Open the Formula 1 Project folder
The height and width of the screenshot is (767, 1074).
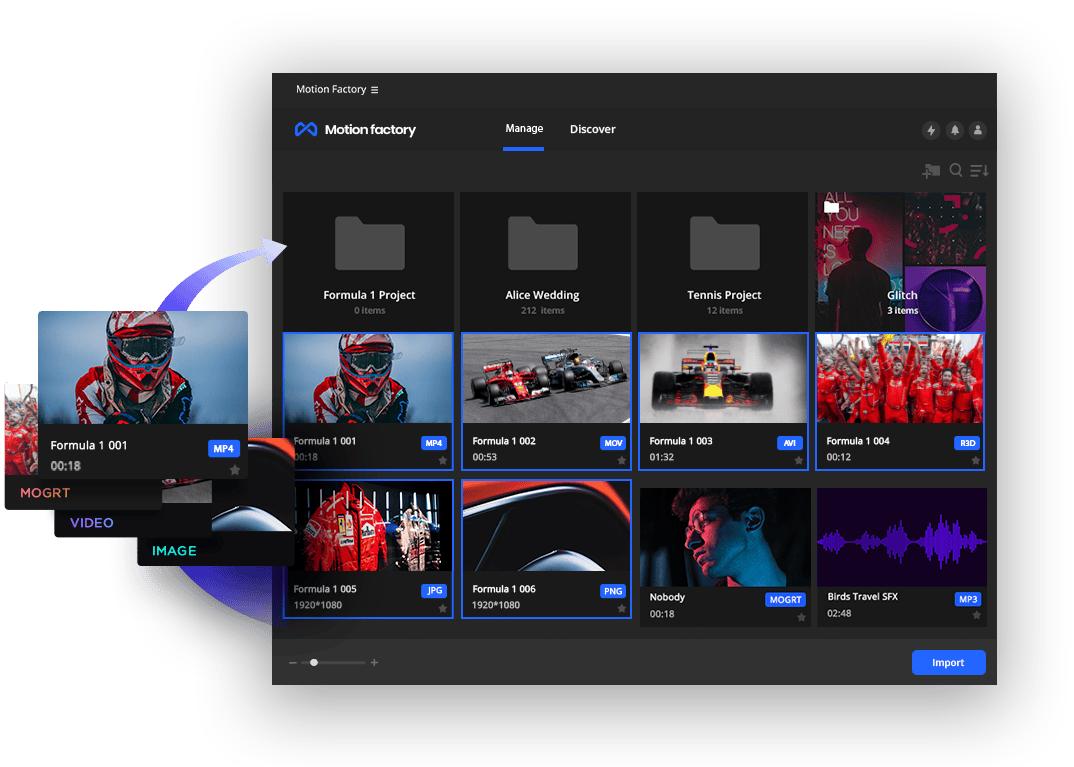(x=369, y=262)
